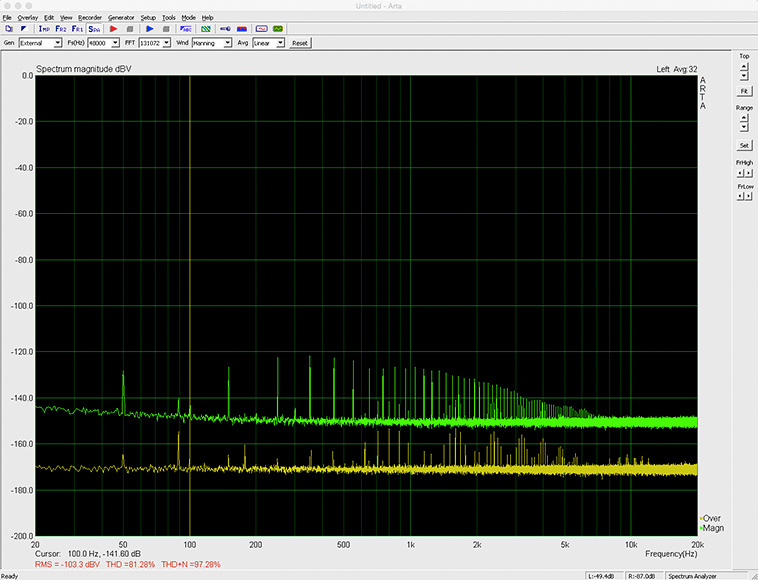Open the Help menu
The width and height of the screenshot is (758, 580).
point(207,17)
